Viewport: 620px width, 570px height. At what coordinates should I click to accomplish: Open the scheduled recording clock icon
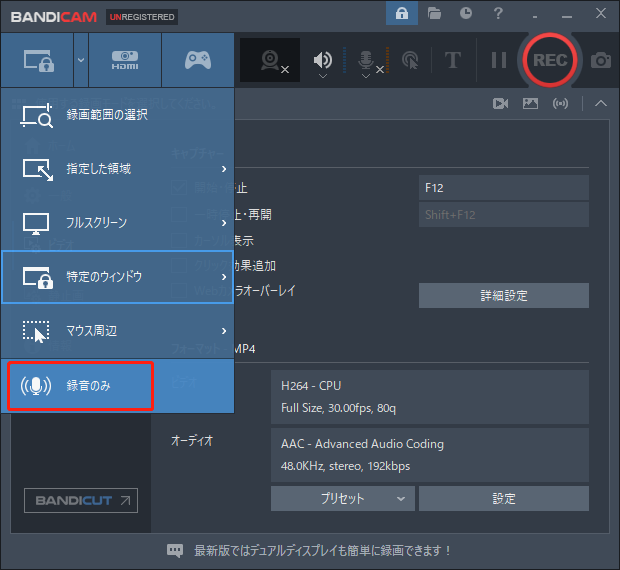(x=466, y=13)
